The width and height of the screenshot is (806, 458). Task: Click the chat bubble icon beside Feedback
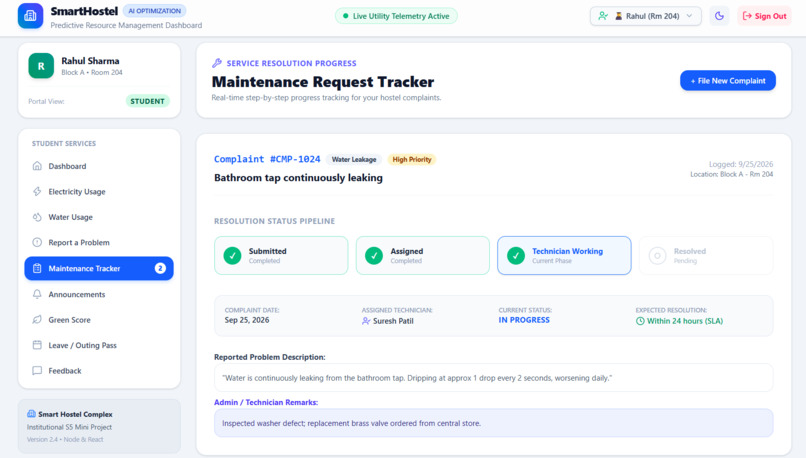pyautogui.click(x=37, y=371)
